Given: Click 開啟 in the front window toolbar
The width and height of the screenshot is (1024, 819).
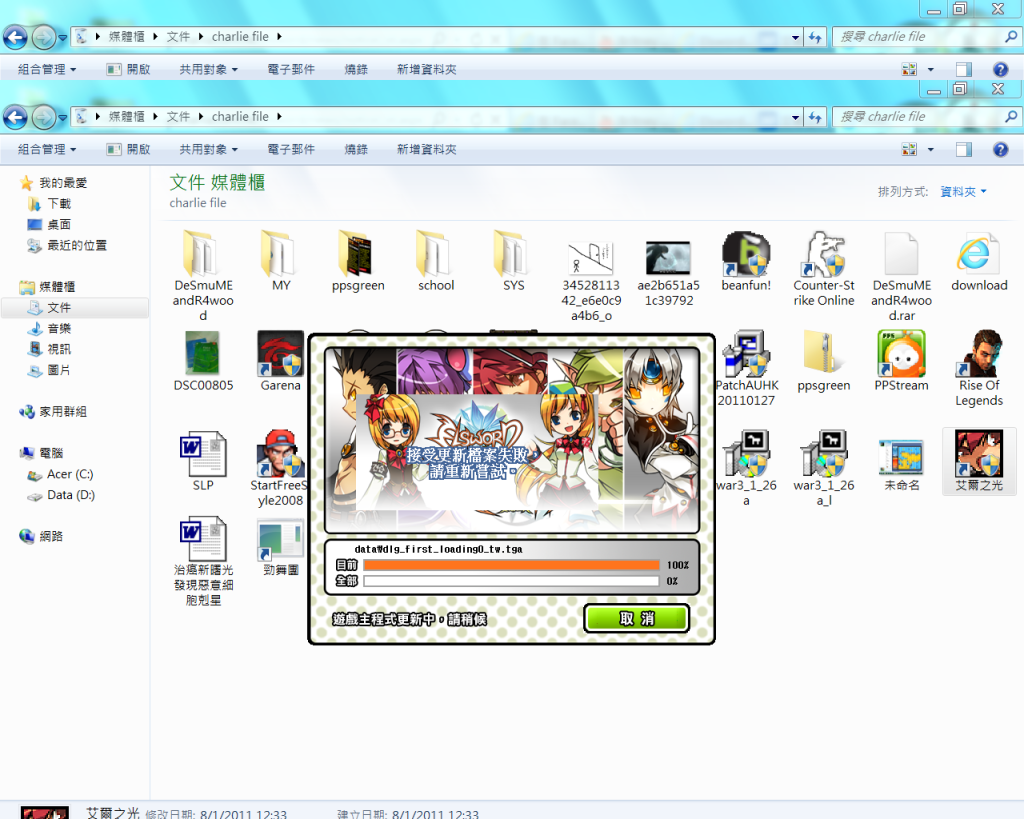Looking at the screenshot, I should click(129, 150).
